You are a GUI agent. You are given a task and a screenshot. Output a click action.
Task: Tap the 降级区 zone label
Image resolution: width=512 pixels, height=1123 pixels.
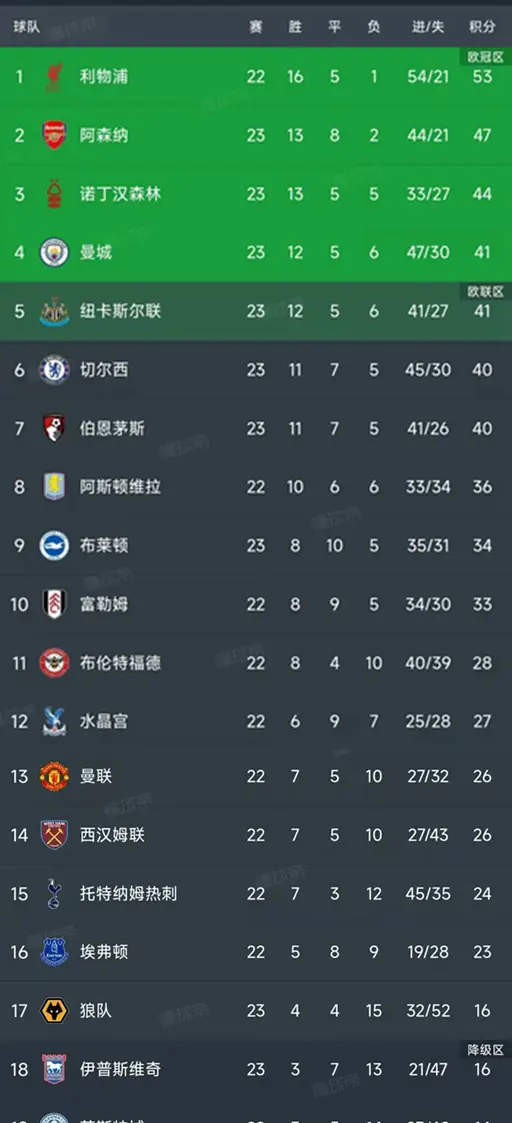coord(486,1050)
